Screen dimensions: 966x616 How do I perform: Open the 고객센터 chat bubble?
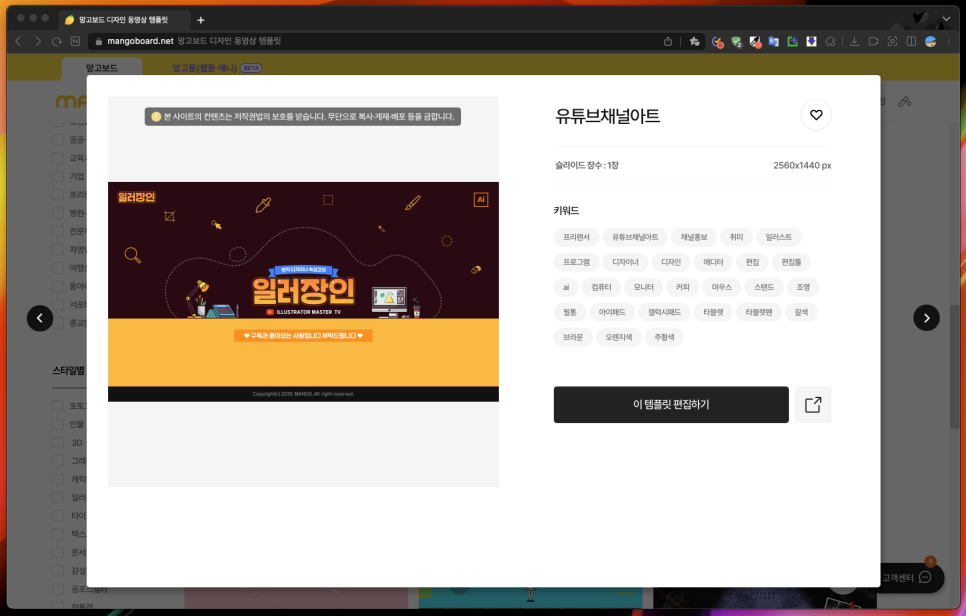point(925,577)
